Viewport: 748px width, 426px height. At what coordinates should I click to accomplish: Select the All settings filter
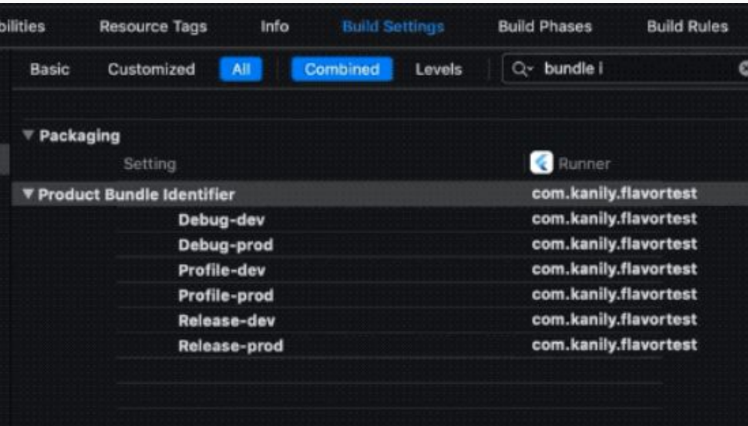pyautogui.click(x=240, y=70)
